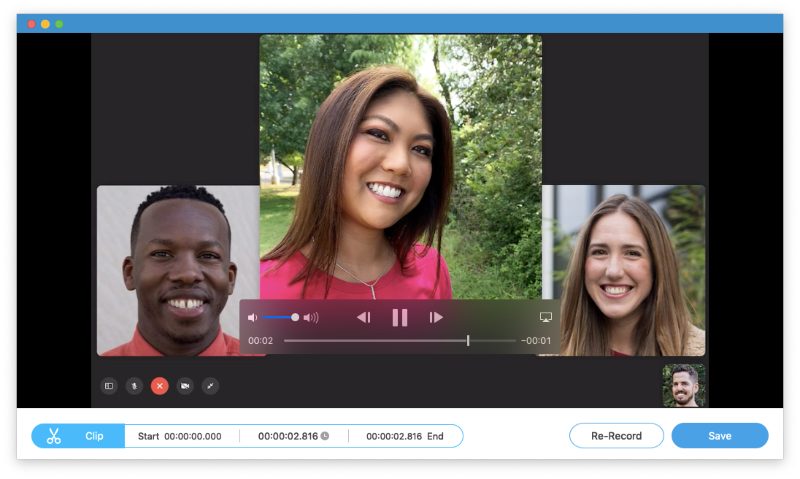Click the clock icon beside duration
The height and width of the screenshot is (479, 800).
(324, 436)
